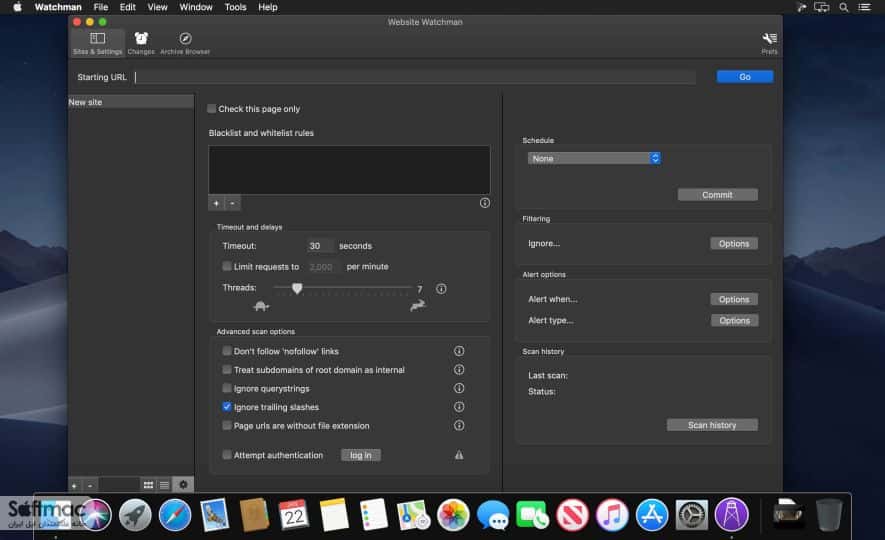Uncheck Ignore trailing slashes
885x540 pixels.
(x=226, y=406)
